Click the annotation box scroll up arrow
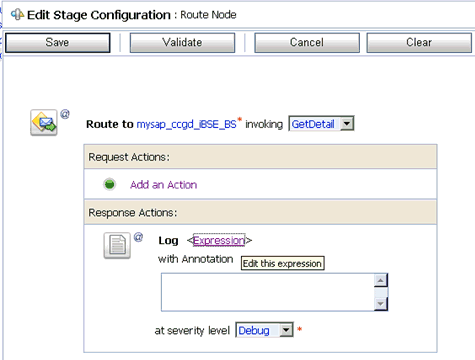Viewport: 475px width, 360px height. click(x=380, y=280)
